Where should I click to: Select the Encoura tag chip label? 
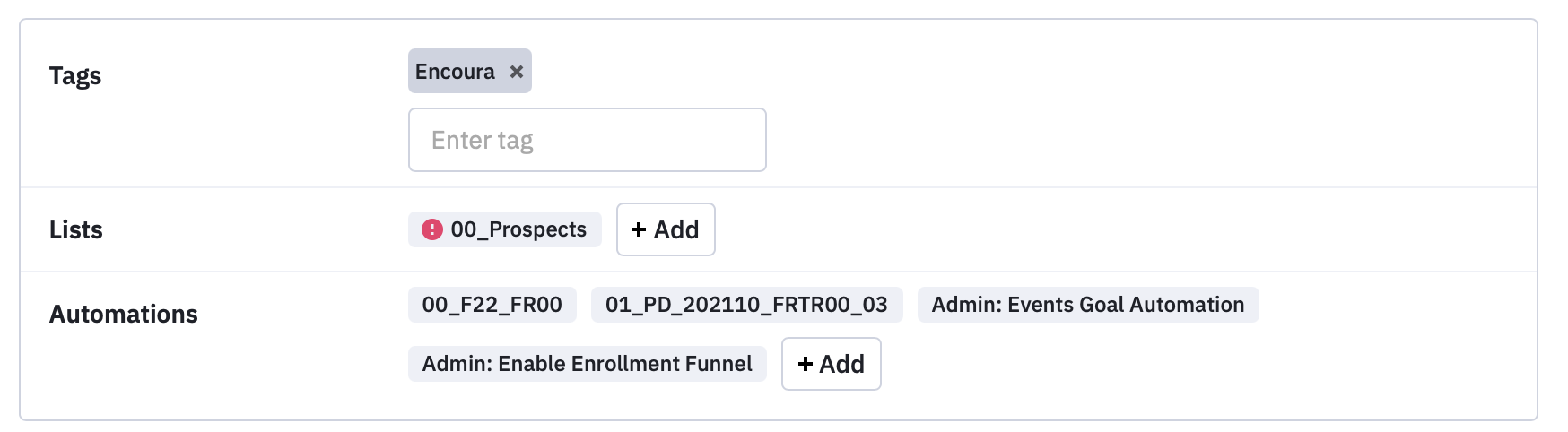click(x=455, y=72)
